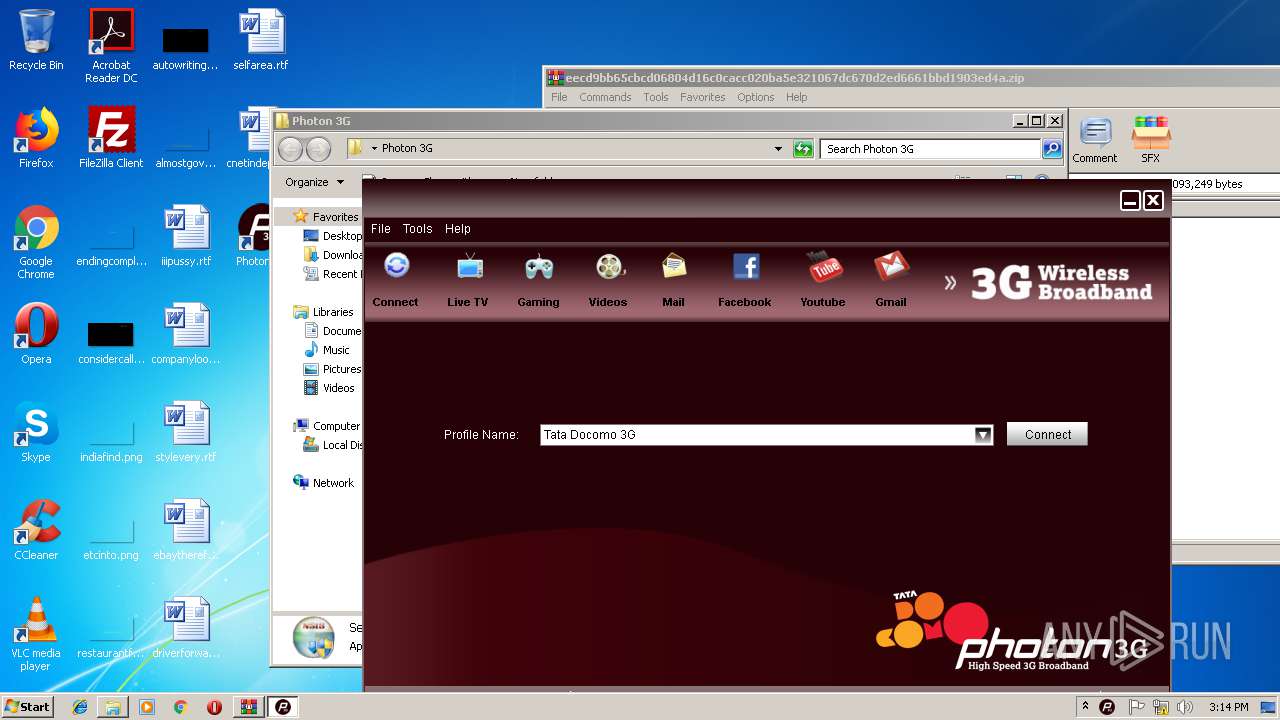Click the Connect button beside the profile
This screenshot has height=720, width=1280.
click(x=1047, y=434)
